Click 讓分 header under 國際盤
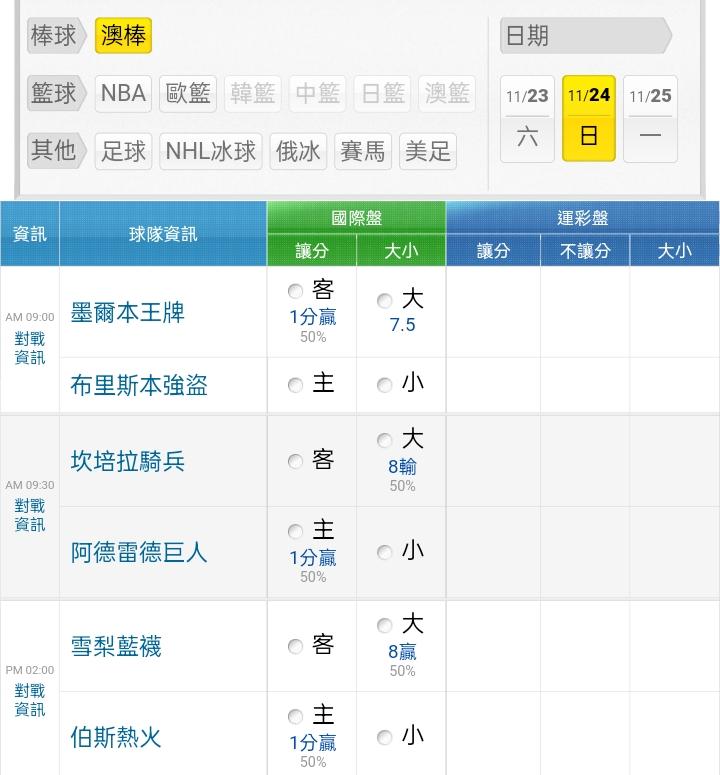Screen dimensions: 720x775 point(312,251)
